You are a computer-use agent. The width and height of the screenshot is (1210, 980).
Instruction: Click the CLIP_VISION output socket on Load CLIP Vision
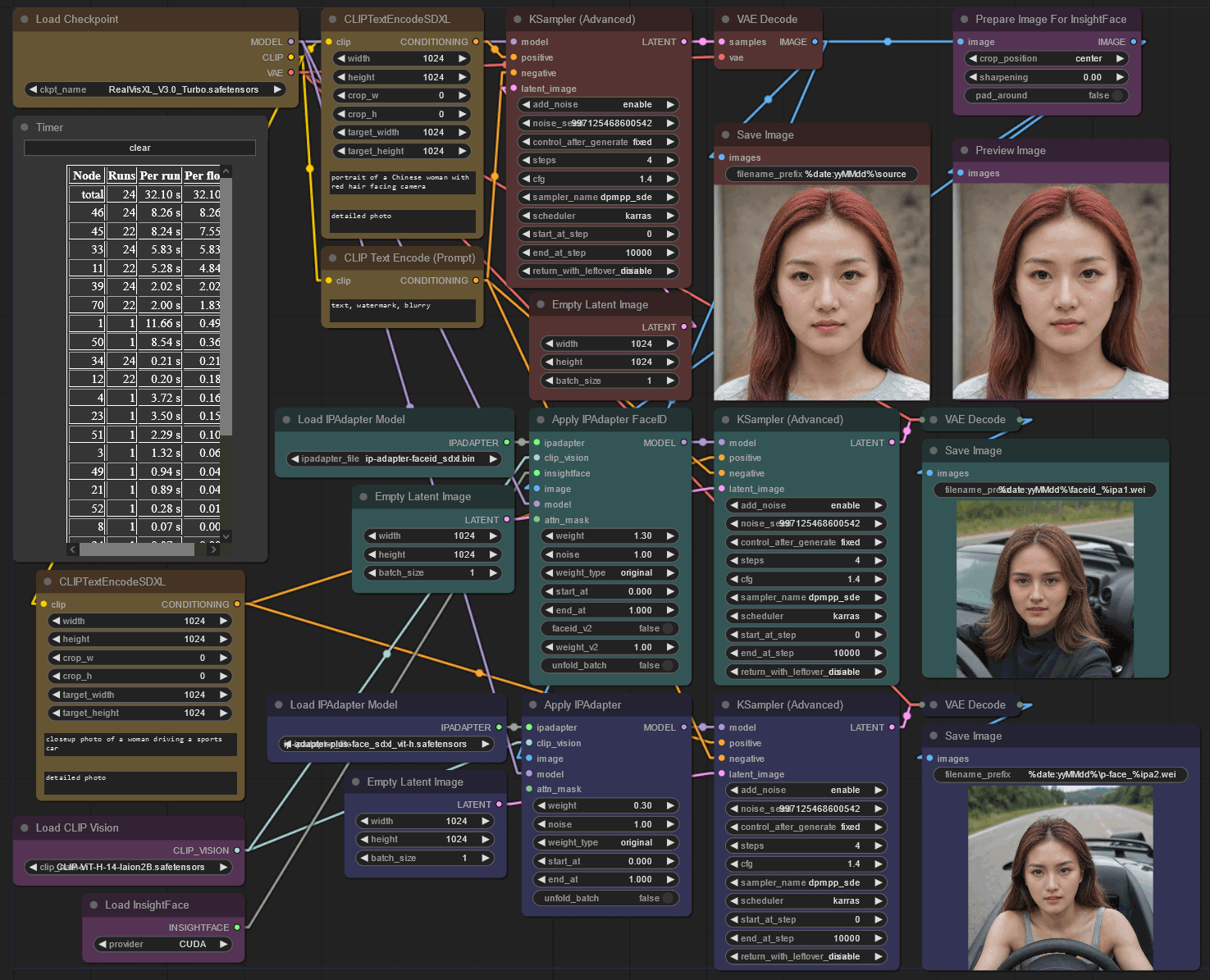click(237, 850)
